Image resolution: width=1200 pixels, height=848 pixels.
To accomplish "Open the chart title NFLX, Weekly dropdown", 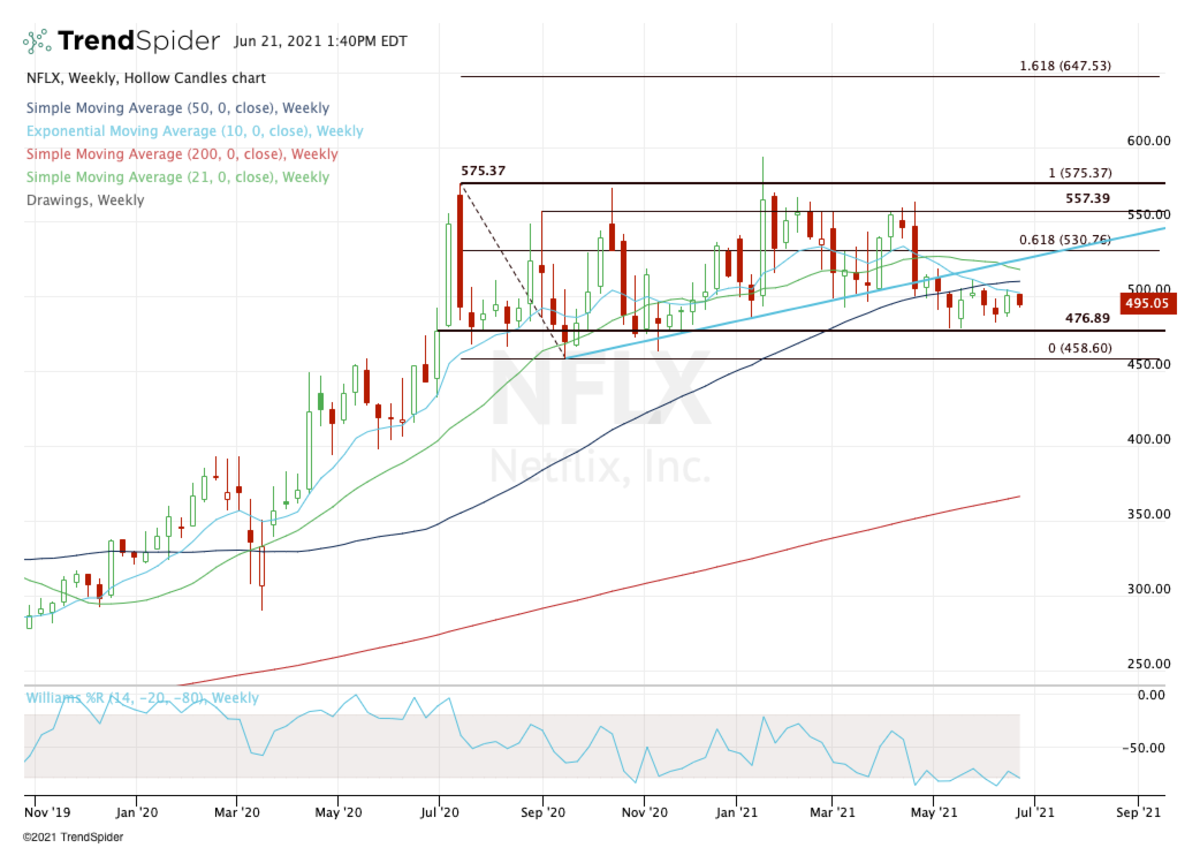I will coord(145,77).
